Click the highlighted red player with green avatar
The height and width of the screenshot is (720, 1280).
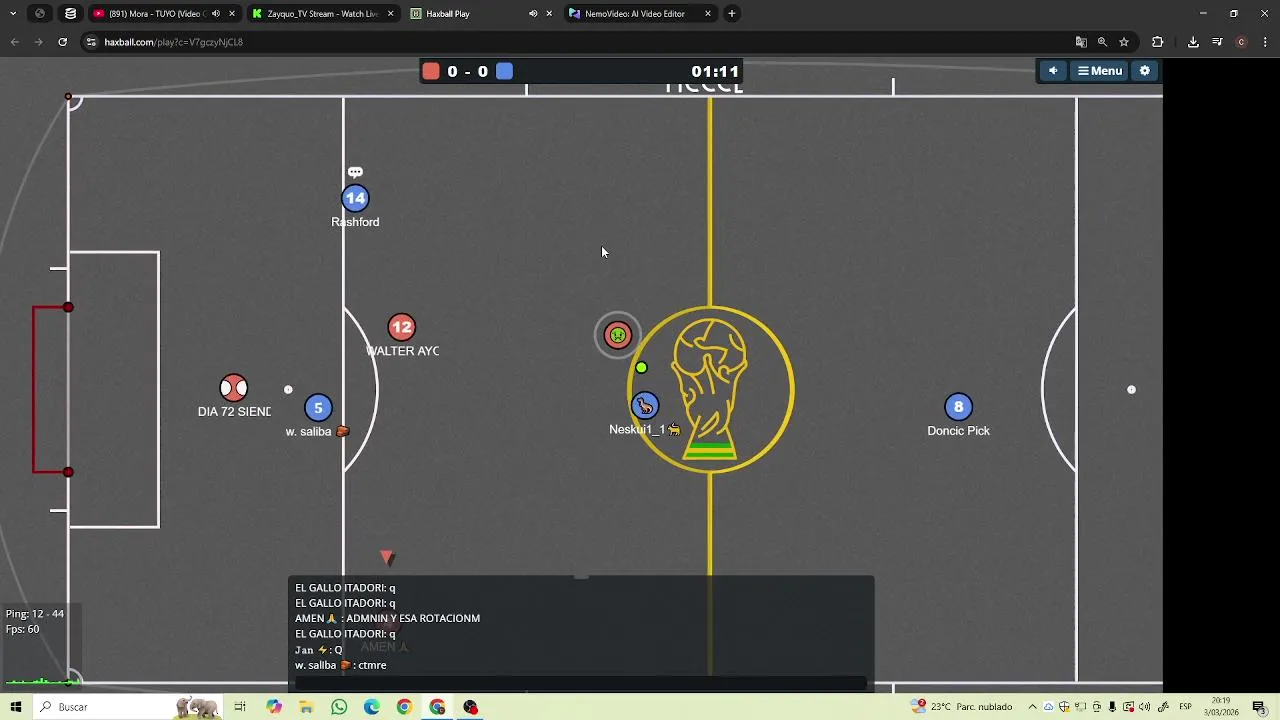point(618,335)
